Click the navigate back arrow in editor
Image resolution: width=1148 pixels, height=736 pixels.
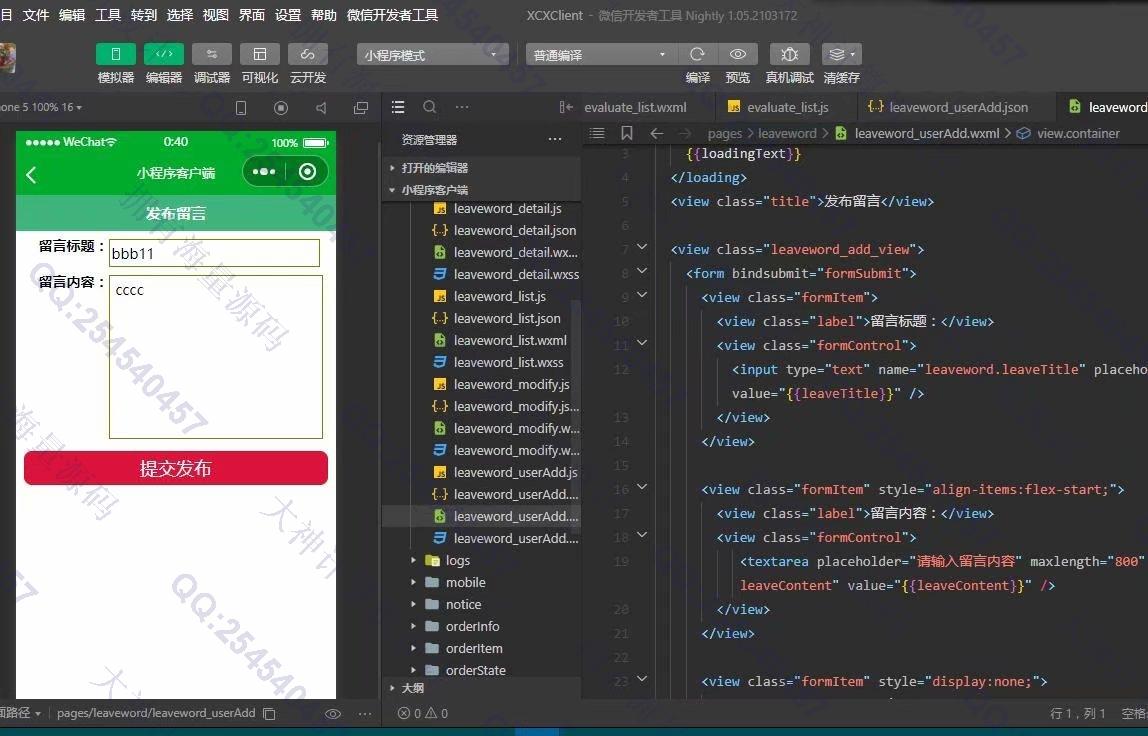pos(657,133)
